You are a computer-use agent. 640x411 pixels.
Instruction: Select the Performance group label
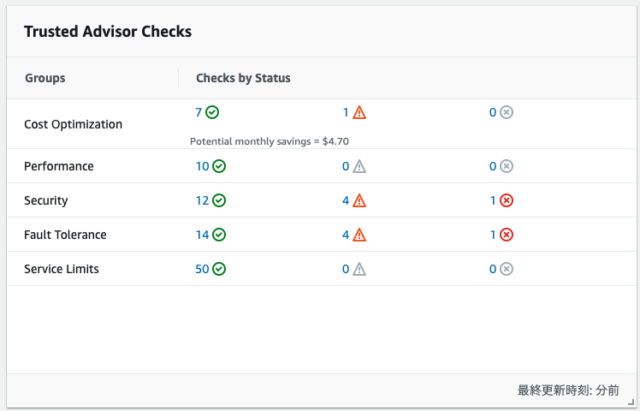[x=59, y=166]
